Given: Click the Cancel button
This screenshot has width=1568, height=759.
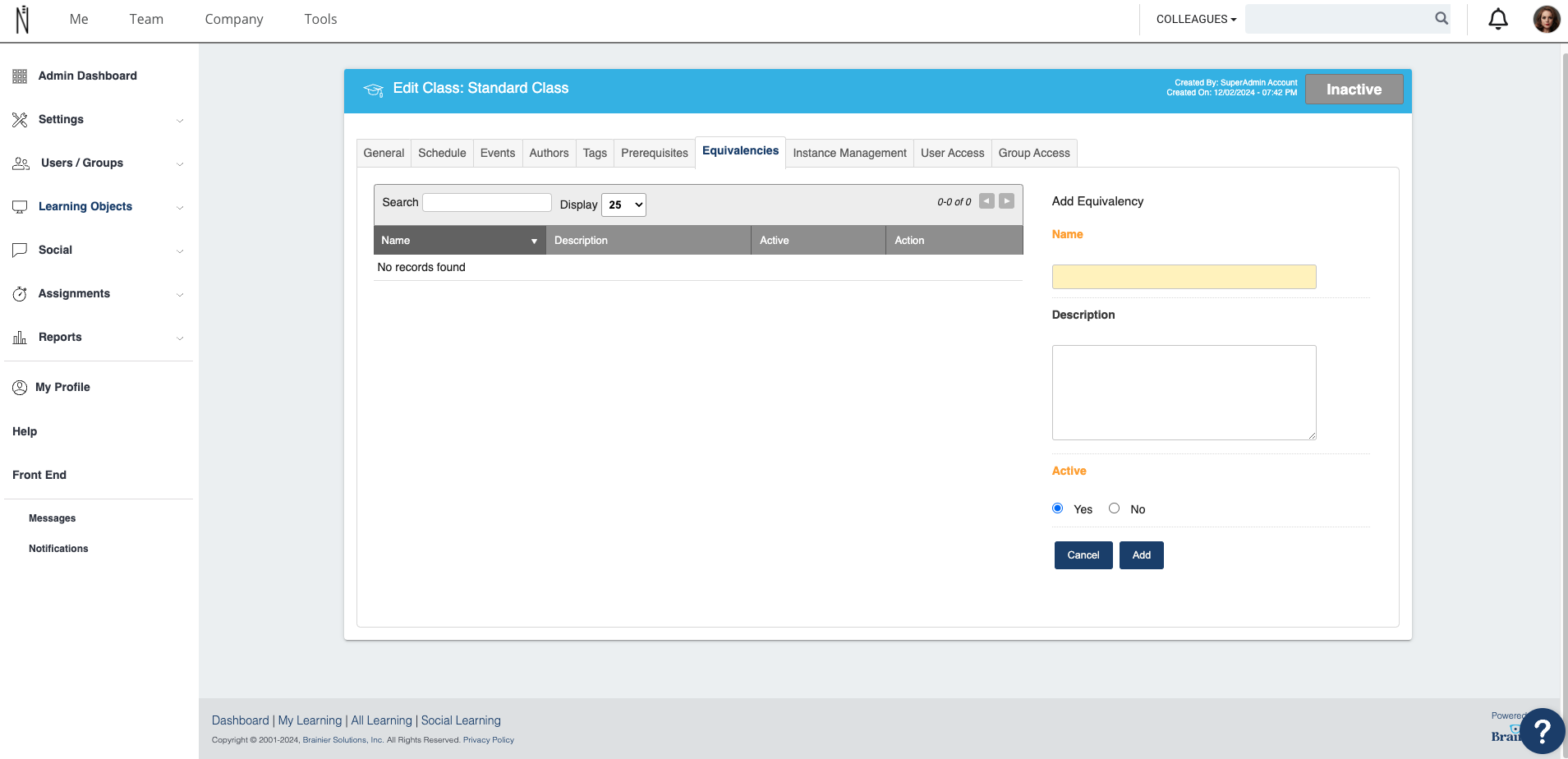Looking at the screenshot, I should pos(1083,555).
